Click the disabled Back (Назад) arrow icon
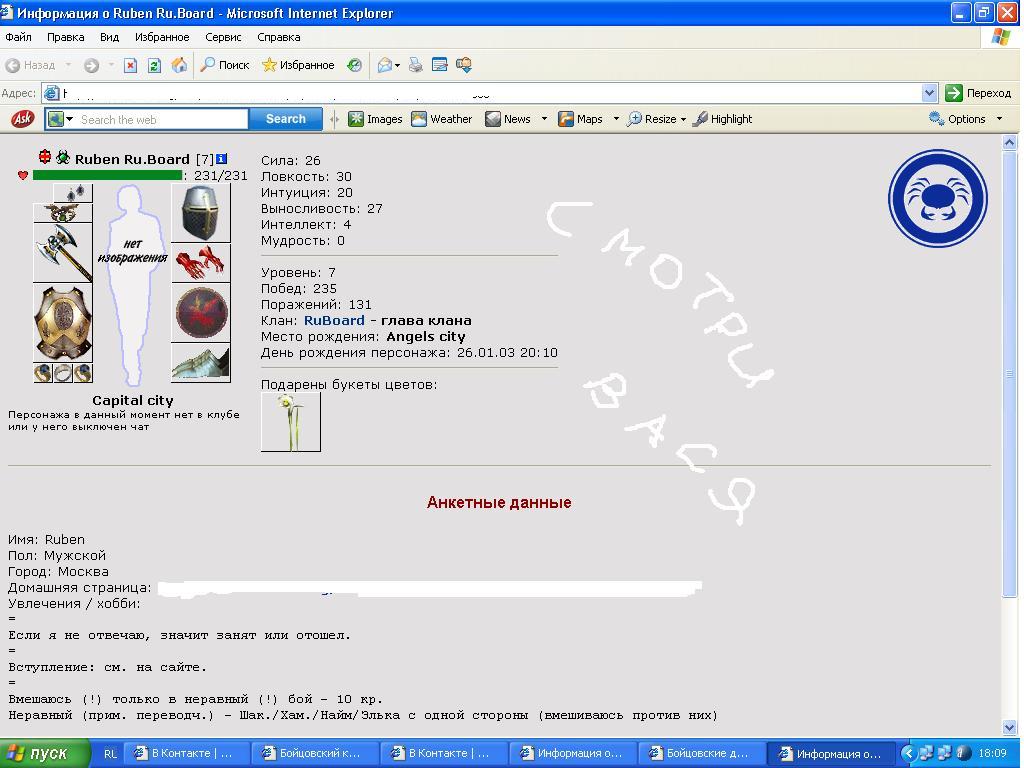Image resolution: width=1024 pixels, height=768 pixels. [x=12, y=65]
